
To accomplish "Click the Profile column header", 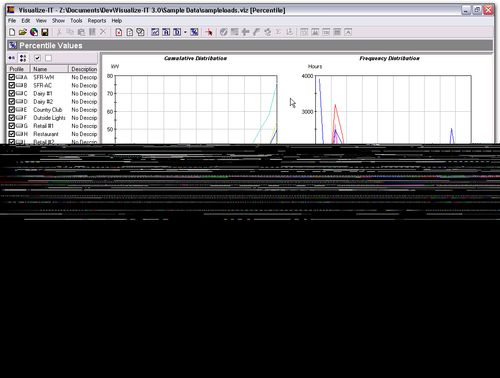I will click(18, 69).
